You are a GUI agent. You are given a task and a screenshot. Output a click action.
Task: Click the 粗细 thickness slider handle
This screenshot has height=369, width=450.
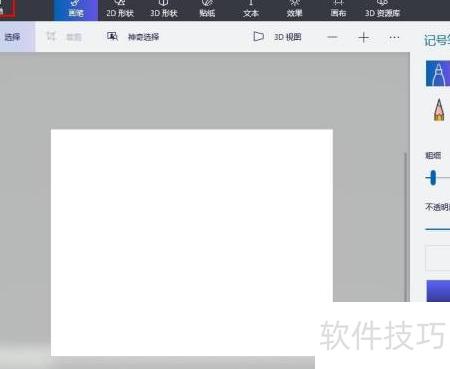click(433, 178)
